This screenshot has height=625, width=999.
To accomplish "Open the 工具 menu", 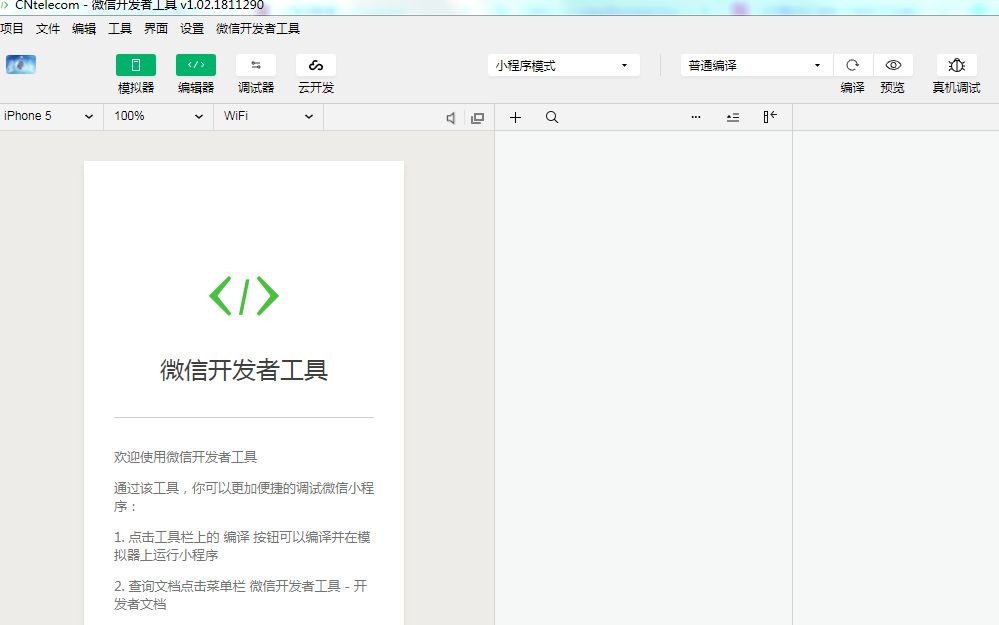I will point(120,29).
